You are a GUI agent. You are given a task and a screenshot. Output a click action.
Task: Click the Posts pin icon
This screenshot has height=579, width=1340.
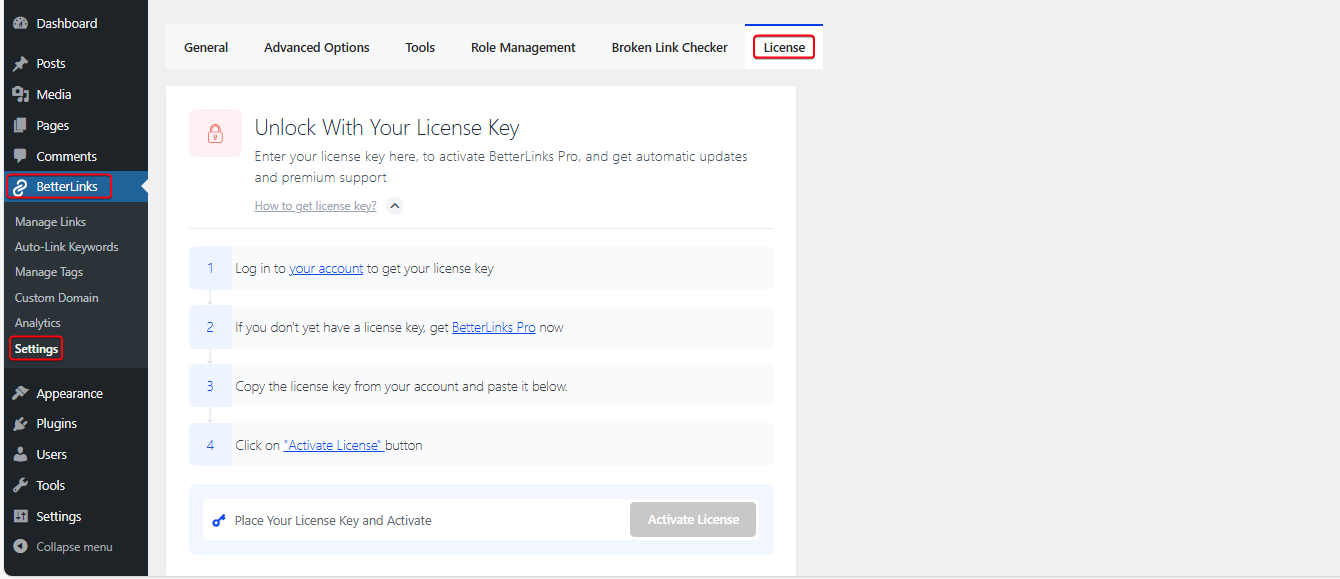(21, 62)
